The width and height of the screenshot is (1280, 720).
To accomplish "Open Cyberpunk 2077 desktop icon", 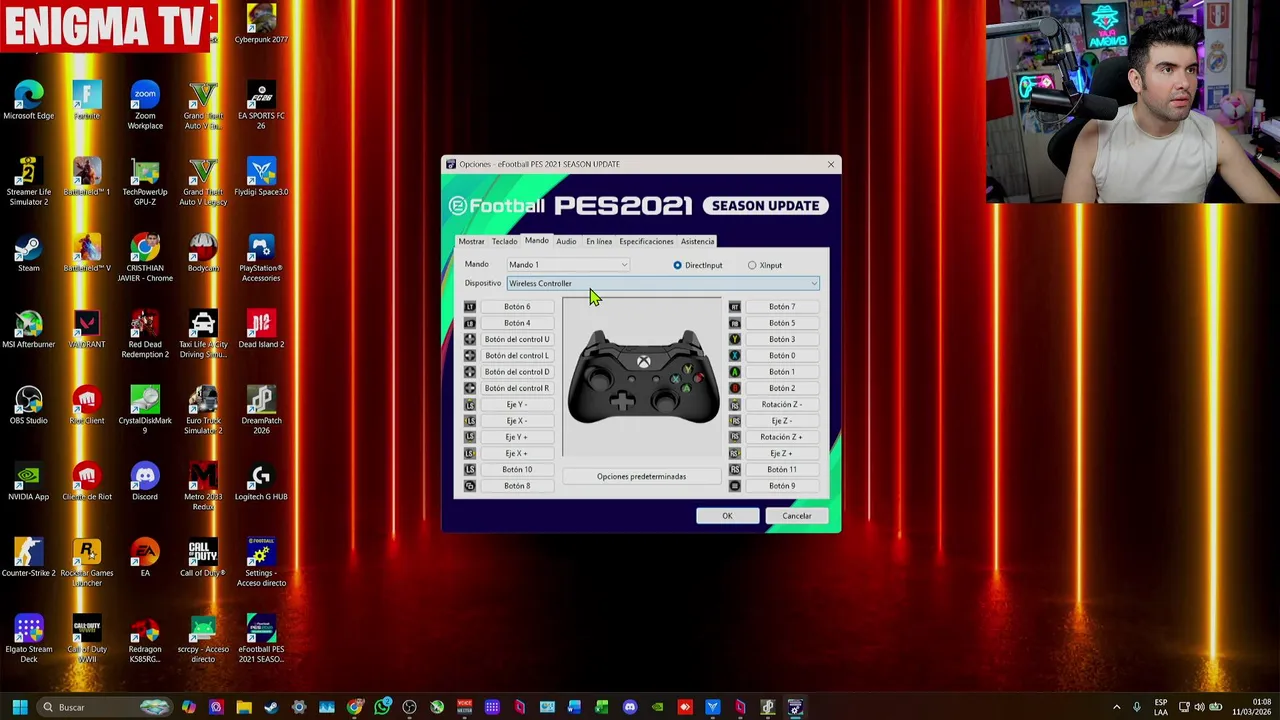I will coord(261,25).
